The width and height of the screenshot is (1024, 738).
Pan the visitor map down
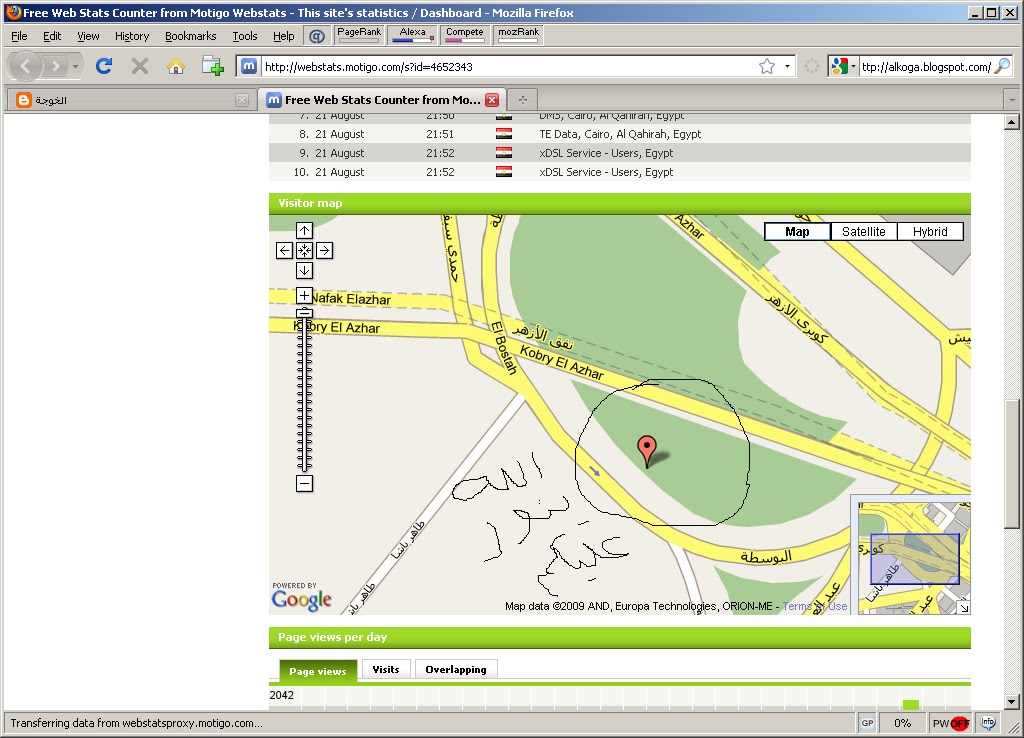tap(304, 270)
